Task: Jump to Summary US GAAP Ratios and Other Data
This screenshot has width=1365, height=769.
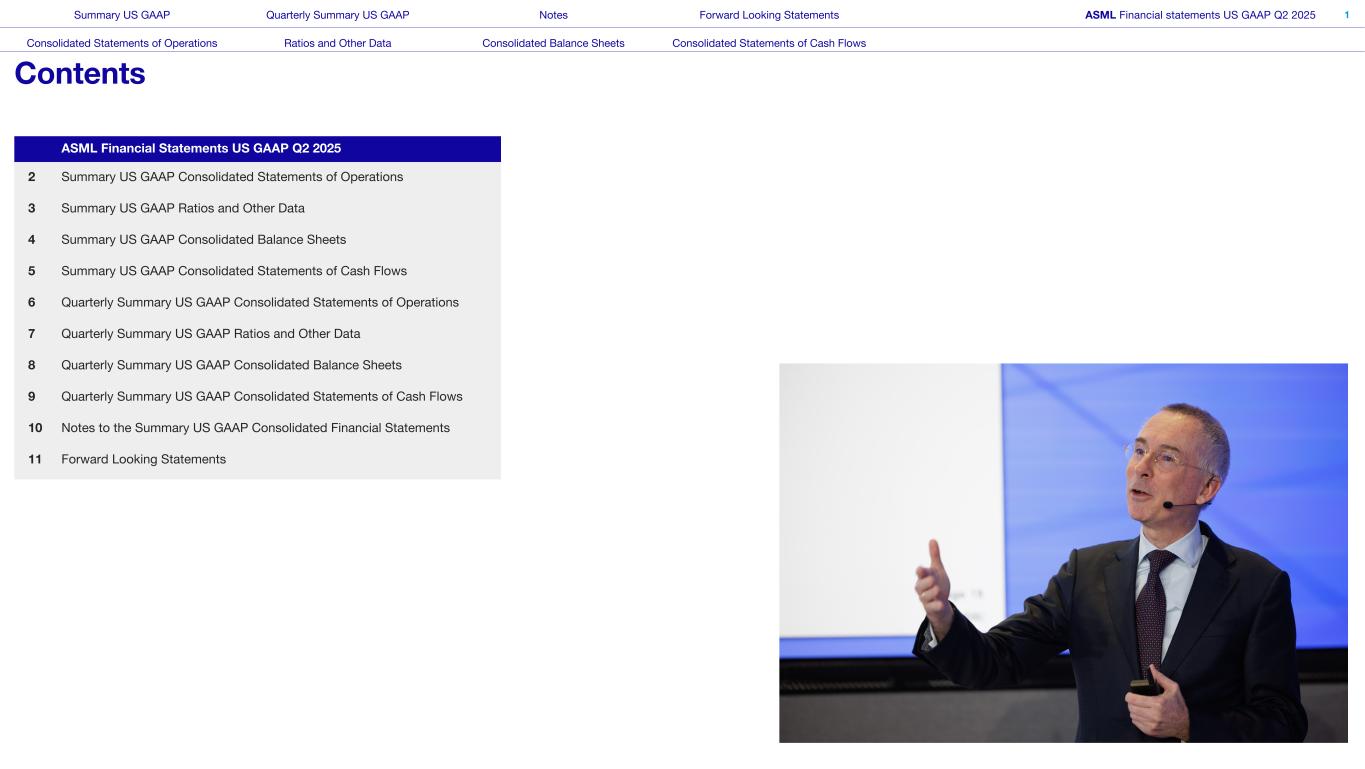Action: coord(183,208)
